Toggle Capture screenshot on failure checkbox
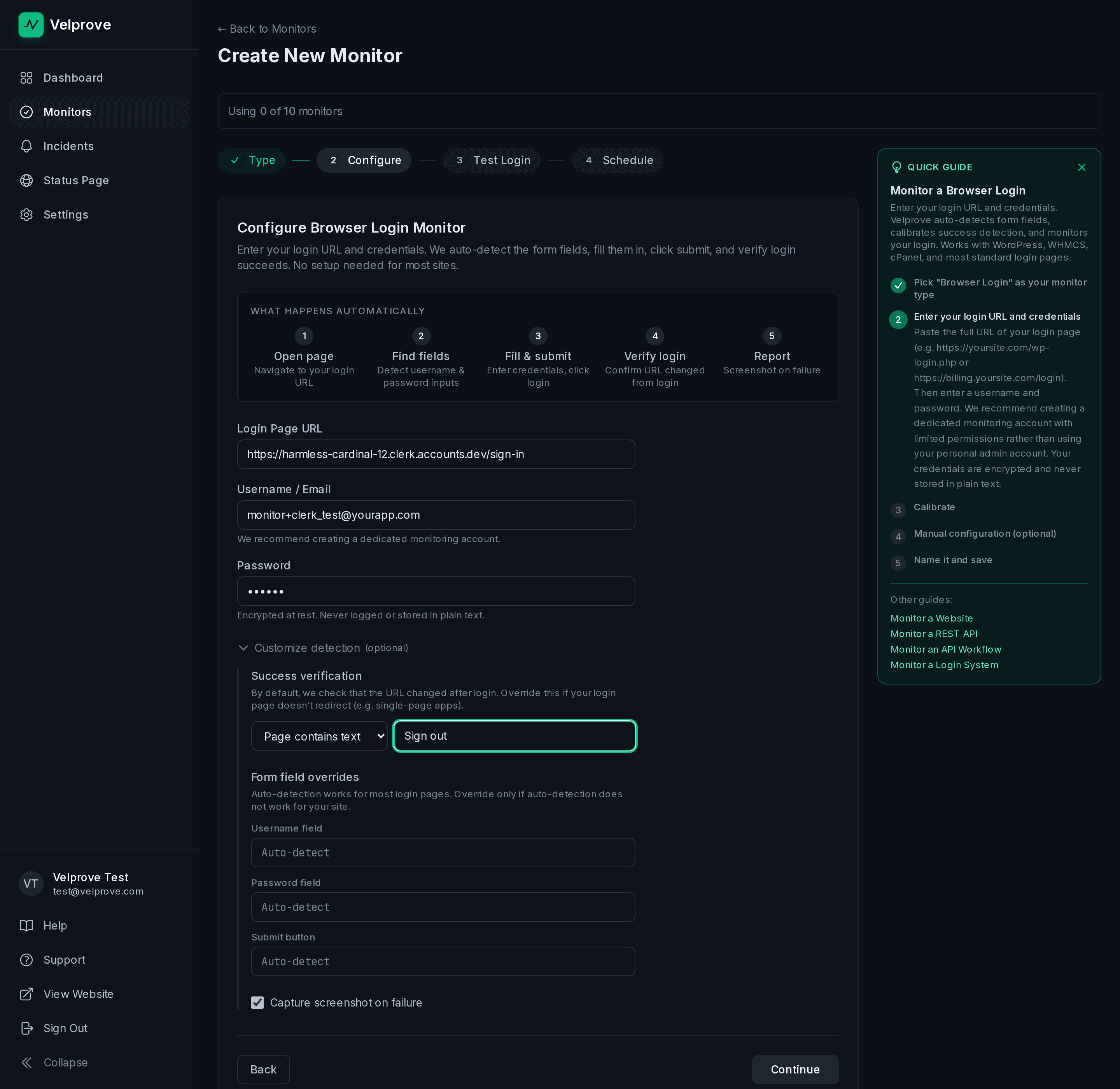This screenshot has height=1089, width=1120. tap(257, 1003)
